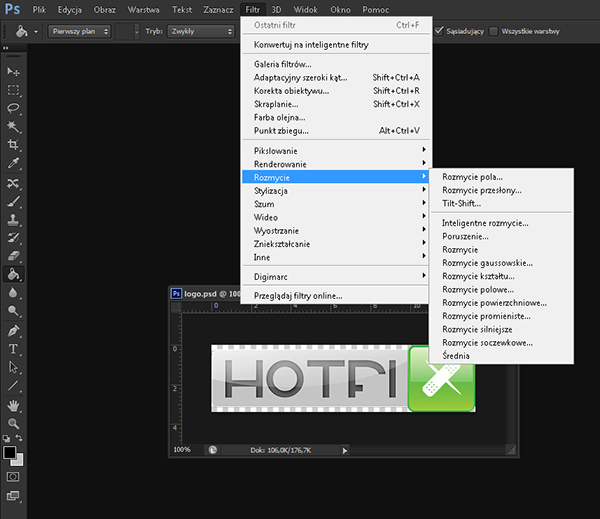Expand toolbox with double-arrow toggle

click(x=5, y=48)
